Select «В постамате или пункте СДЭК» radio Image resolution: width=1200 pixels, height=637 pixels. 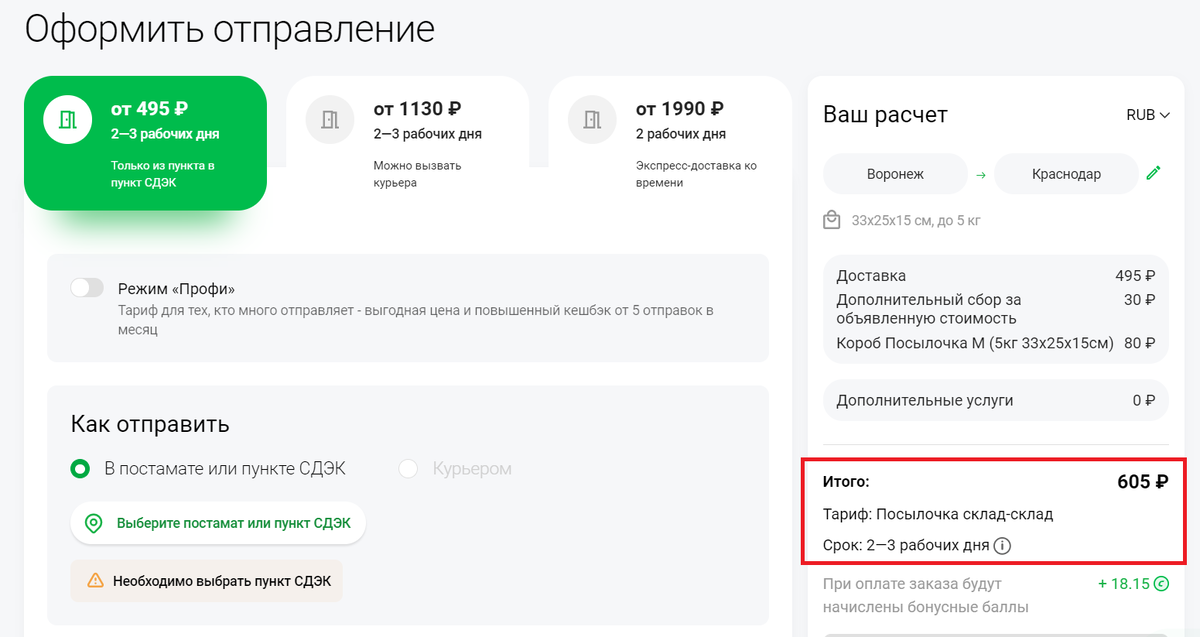coord(80,468)
